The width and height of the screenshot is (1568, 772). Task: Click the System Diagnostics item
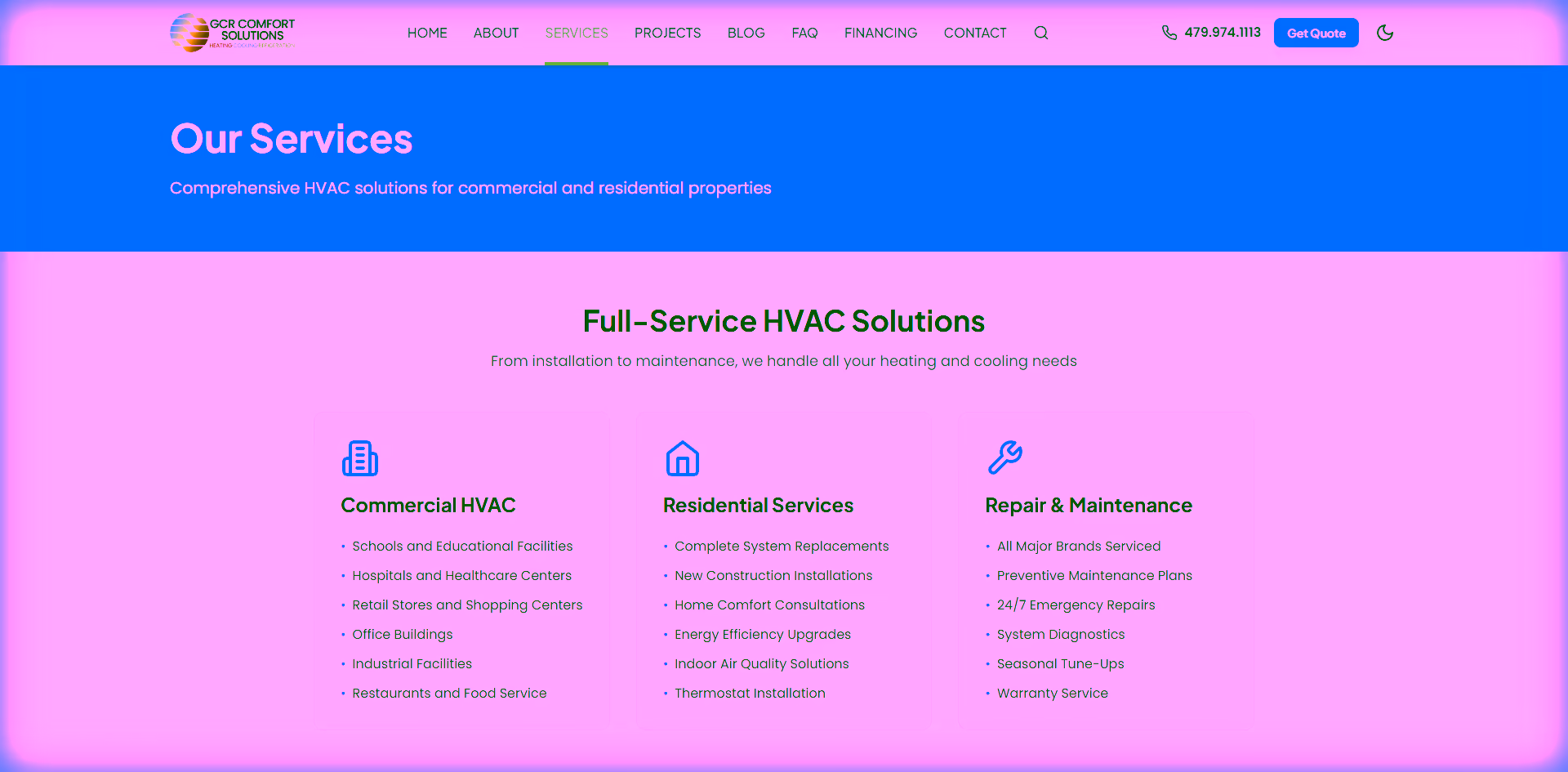coord(1061,634)
